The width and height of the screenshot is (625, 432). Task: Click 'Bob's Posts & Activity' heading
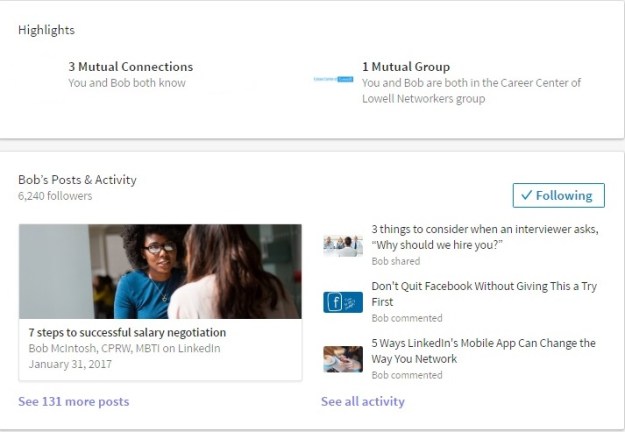[x=77, y=180]
